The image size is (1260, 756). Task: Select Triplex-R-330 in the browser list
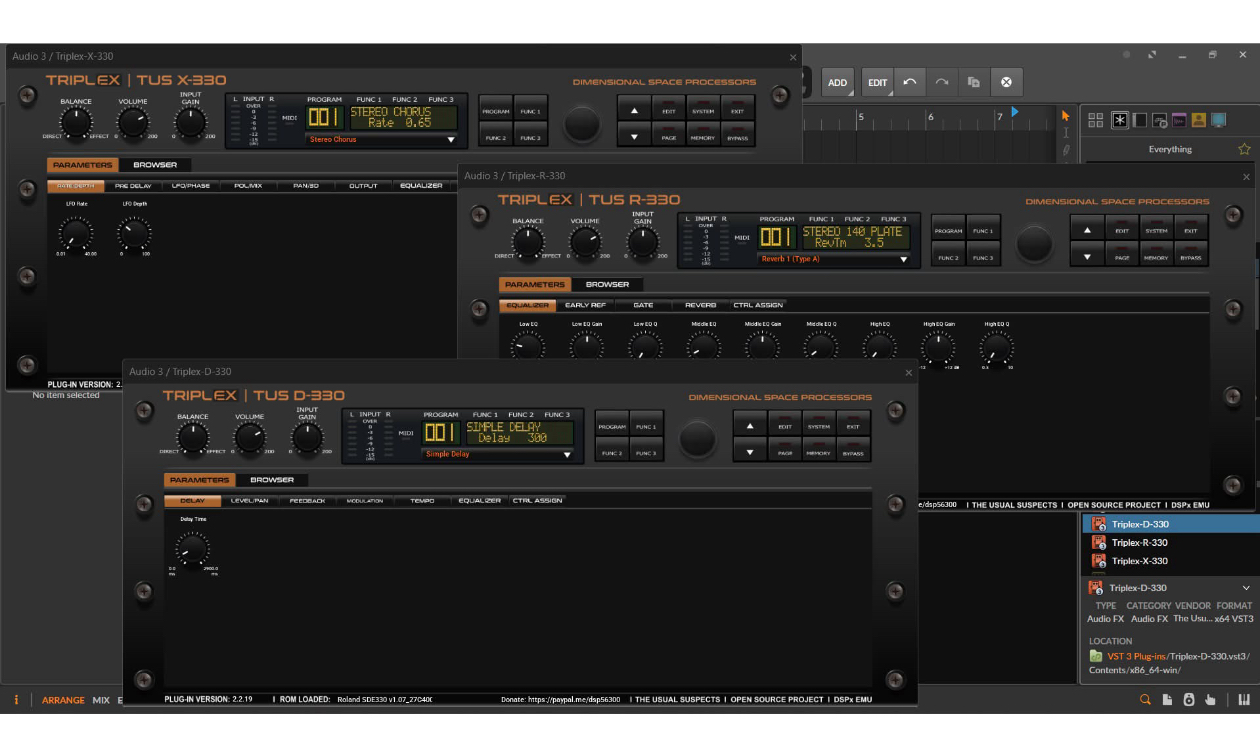[1170, 542]
